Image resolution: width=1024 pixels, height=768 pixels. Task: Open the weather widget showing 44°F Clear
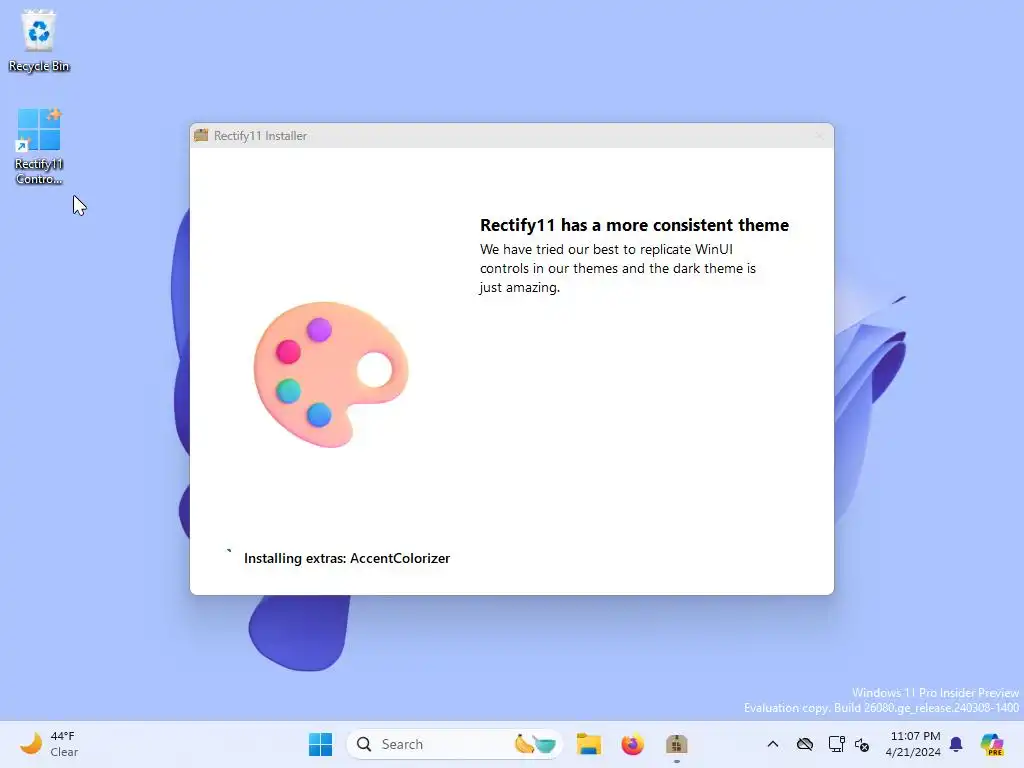(x=50, y=744)
